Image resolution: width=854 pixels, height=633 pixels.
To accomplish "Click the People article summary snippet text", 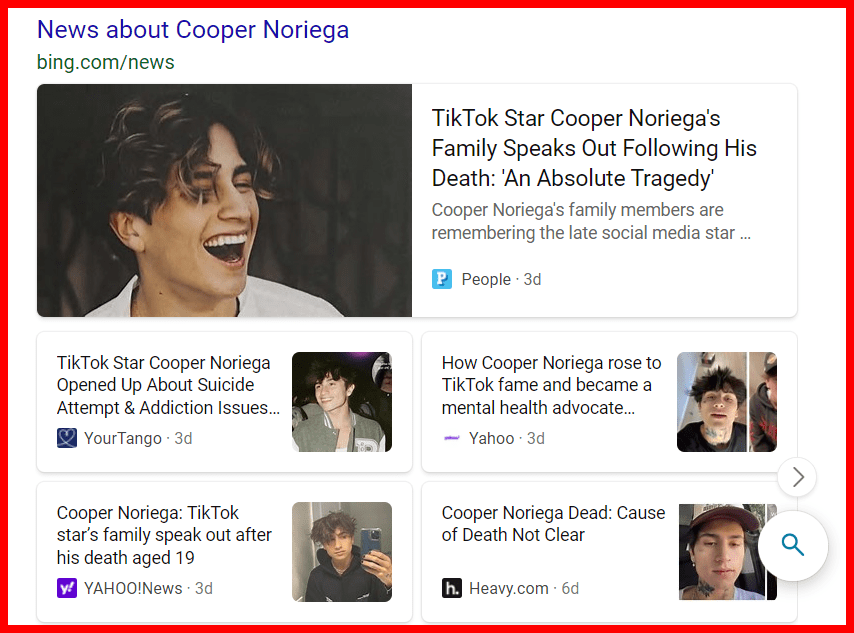I will pyautogui.click(x=591, y=221).
